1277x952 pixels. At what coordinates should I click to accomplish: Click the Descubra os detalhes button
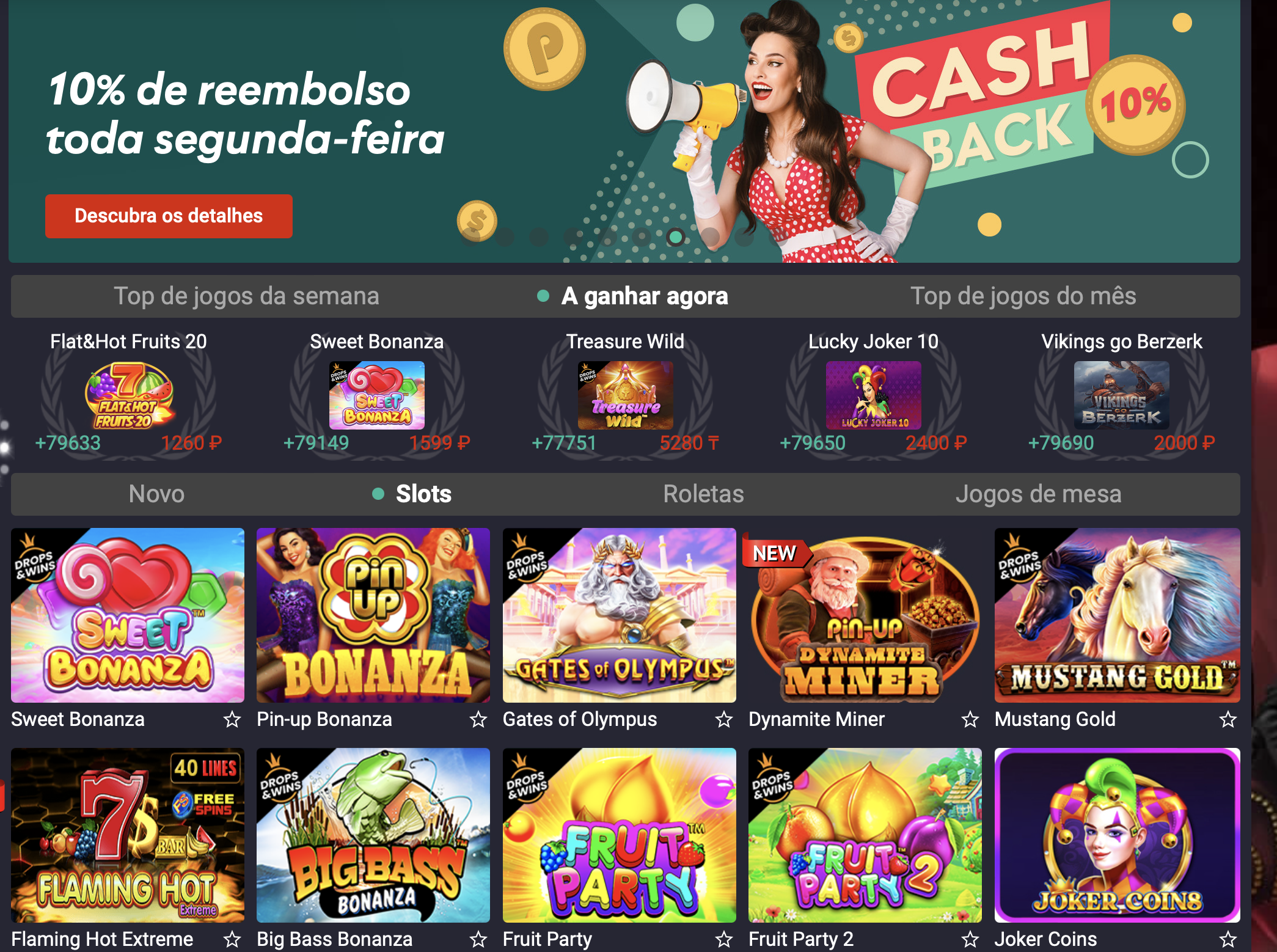pyautogui.click(x=169, y=216)
